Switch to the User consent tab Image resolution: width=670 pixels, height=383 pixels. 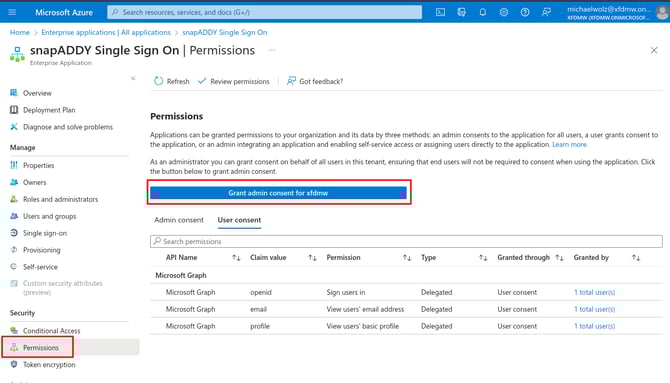[x=239, y=220]
